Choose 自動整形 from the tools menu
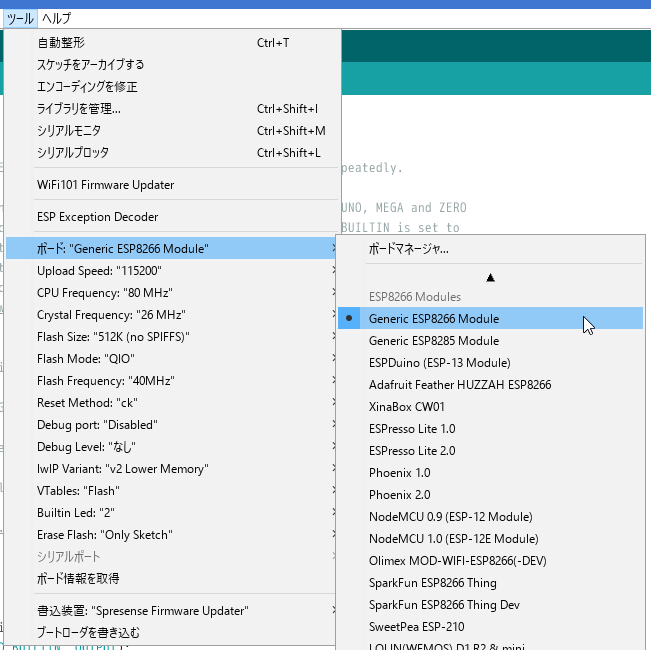The height and width of the screenshot is (650, 651). 171,43
